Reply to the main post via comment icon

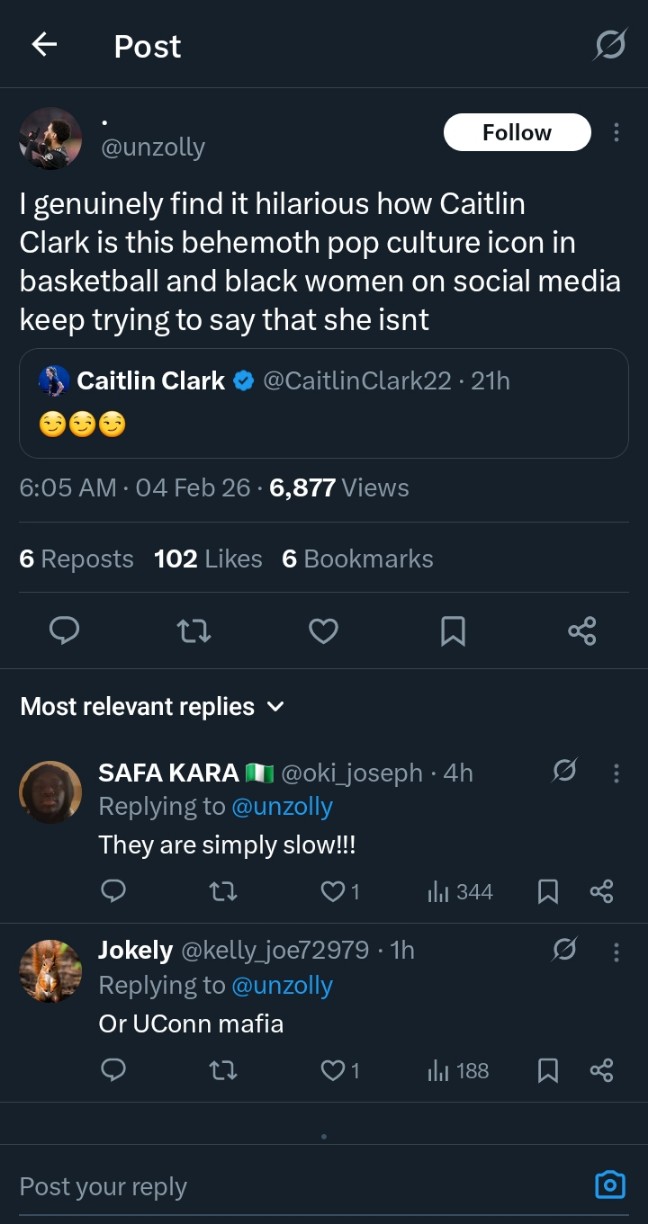coord(64,630)
